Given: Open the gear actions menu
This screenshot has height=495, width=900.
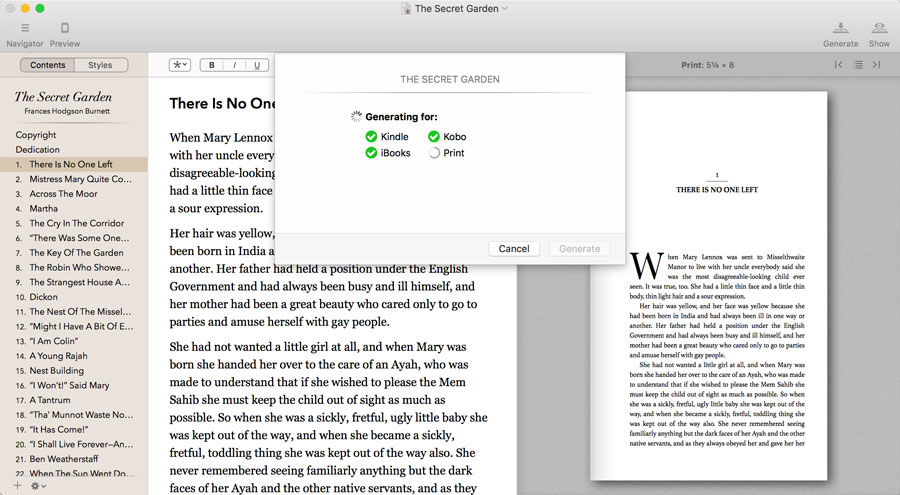Looking at the screenshot, I should click(38, 486).
